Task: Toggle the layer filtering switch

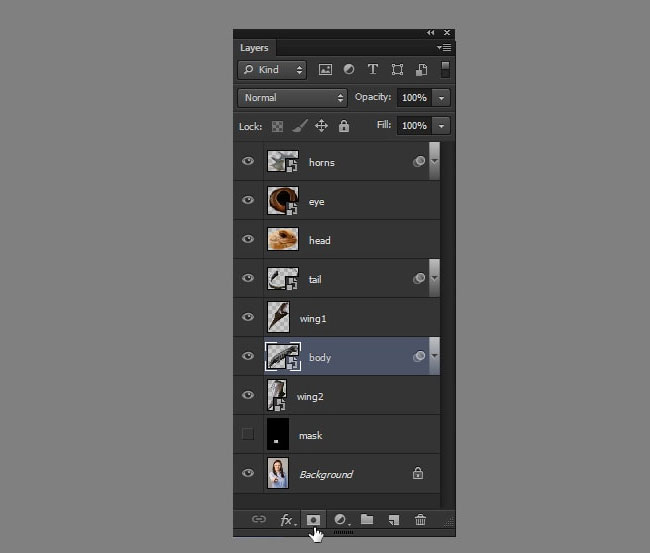Action: (445, 69)
